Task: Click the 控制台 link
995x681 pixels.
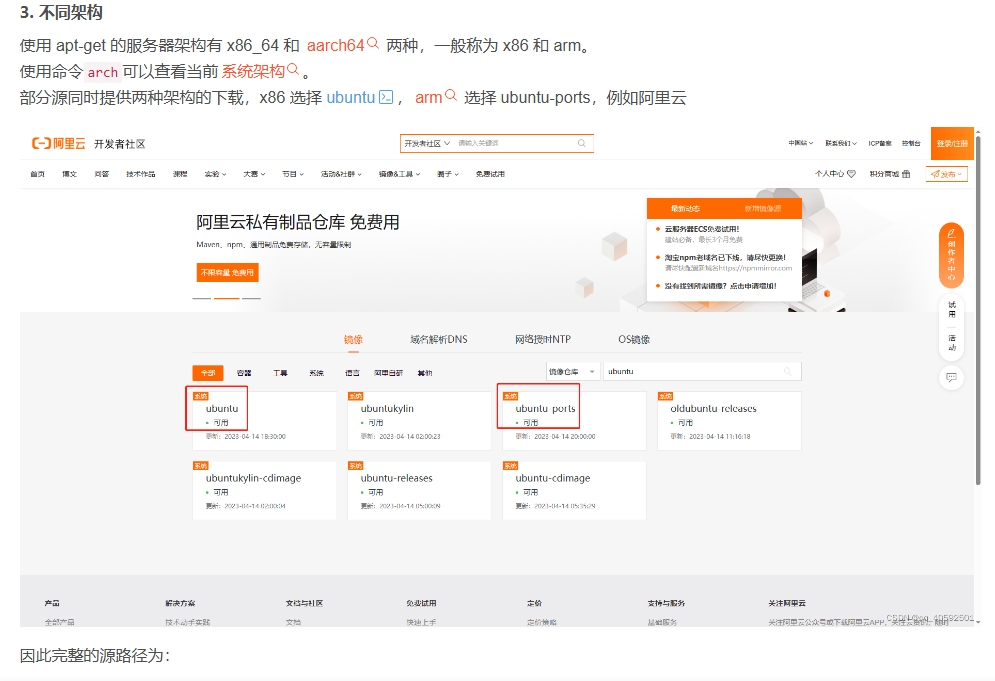Action: point(911,143)
